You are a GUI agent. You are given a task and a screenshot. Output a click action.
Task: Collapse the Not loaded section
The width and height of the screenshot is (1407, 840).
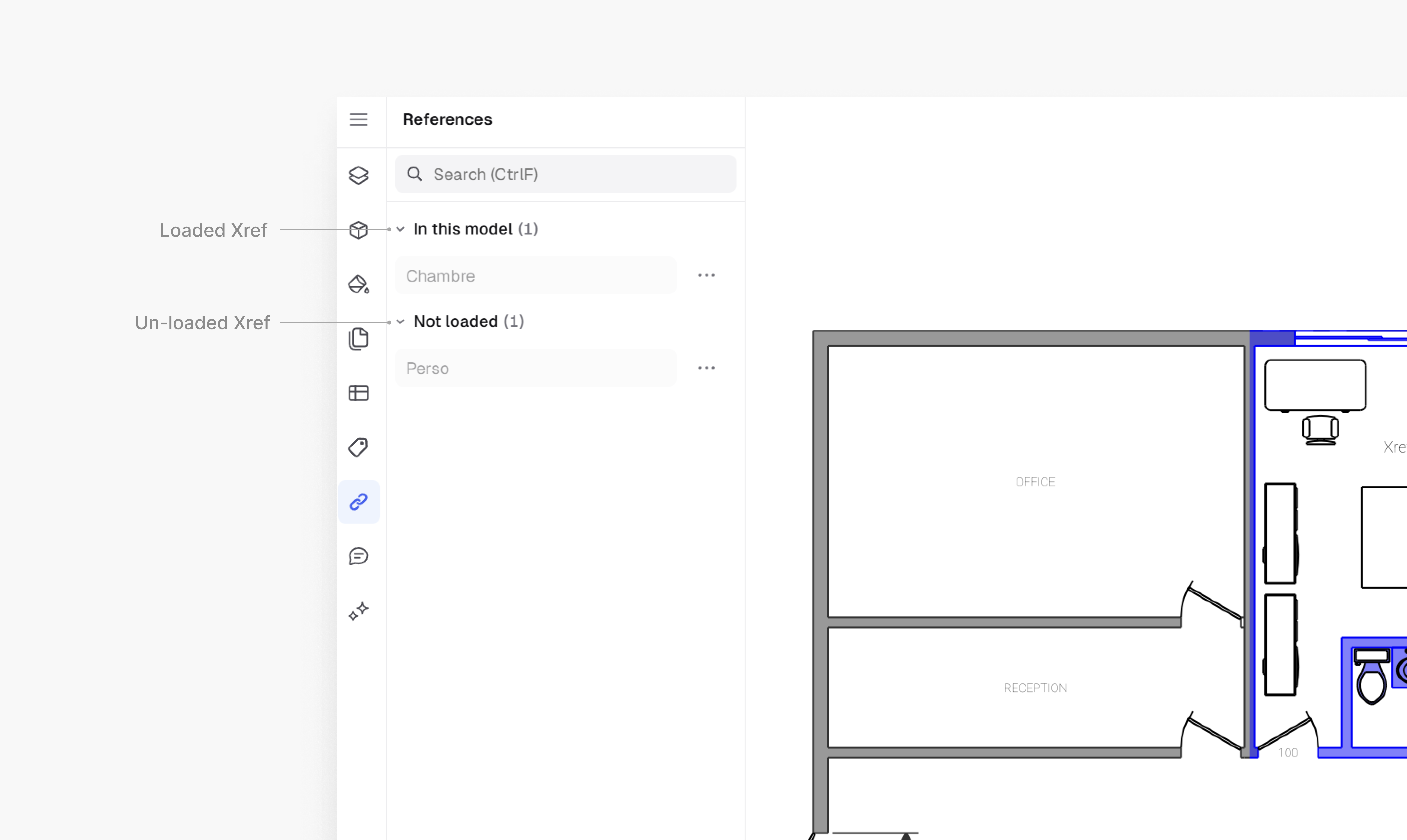click(x=400, y=321)
